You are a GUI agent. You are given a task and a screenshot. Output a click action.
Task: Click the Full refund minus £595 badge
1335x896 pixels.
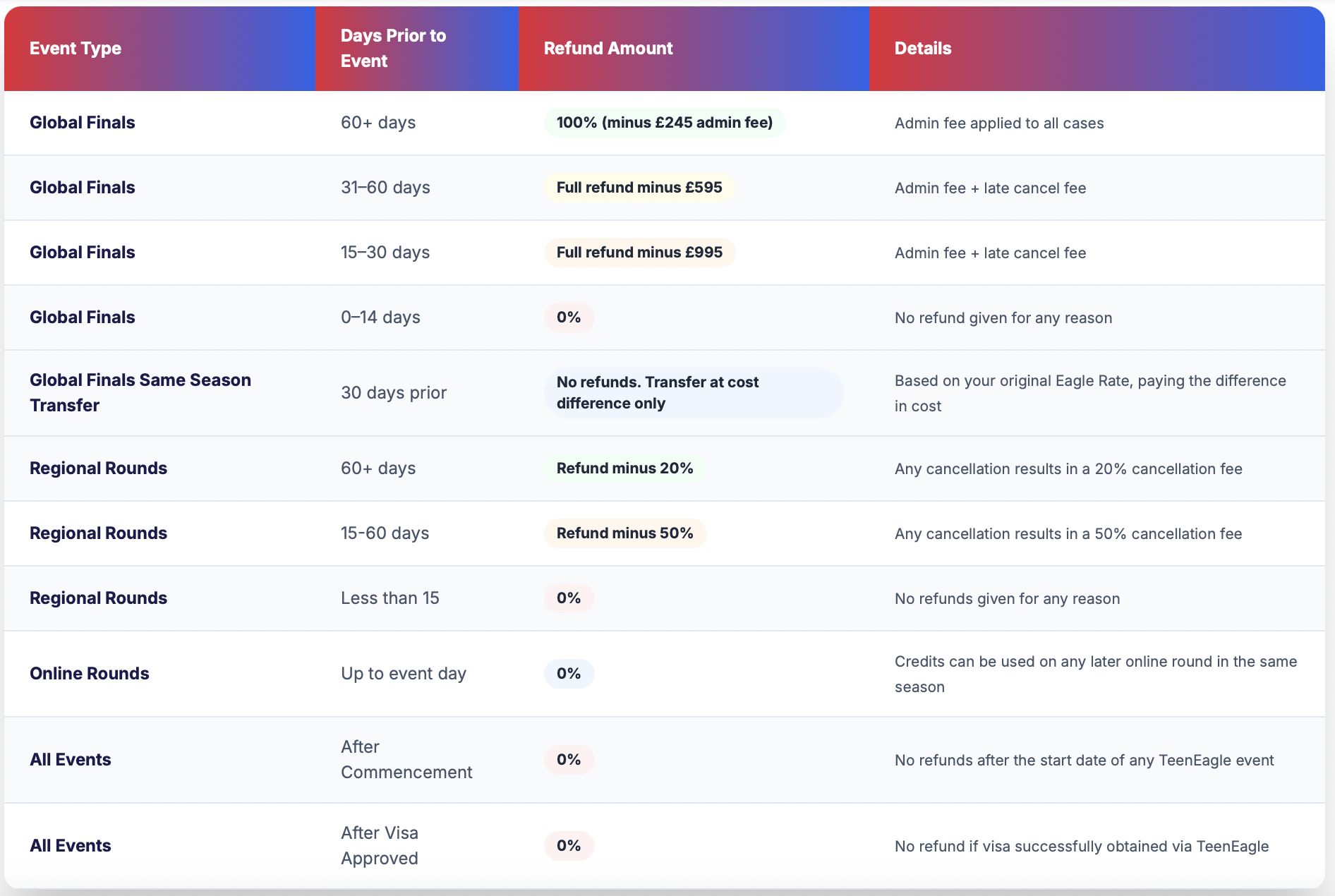tap(639, 188)
